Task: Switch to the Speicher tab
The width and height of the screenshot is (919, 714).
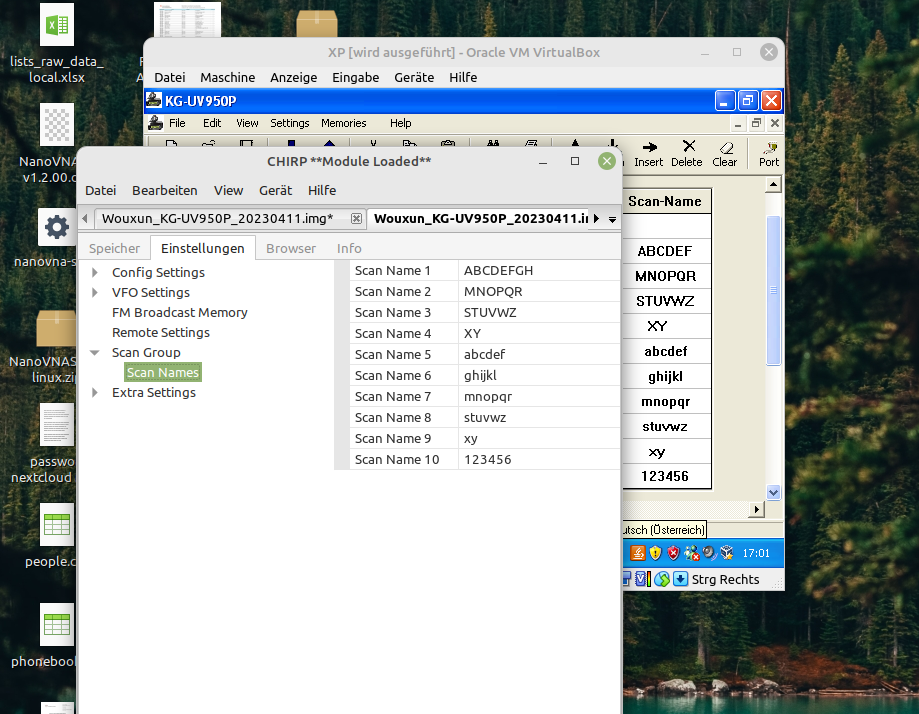Action: click(x=114, y=249)
